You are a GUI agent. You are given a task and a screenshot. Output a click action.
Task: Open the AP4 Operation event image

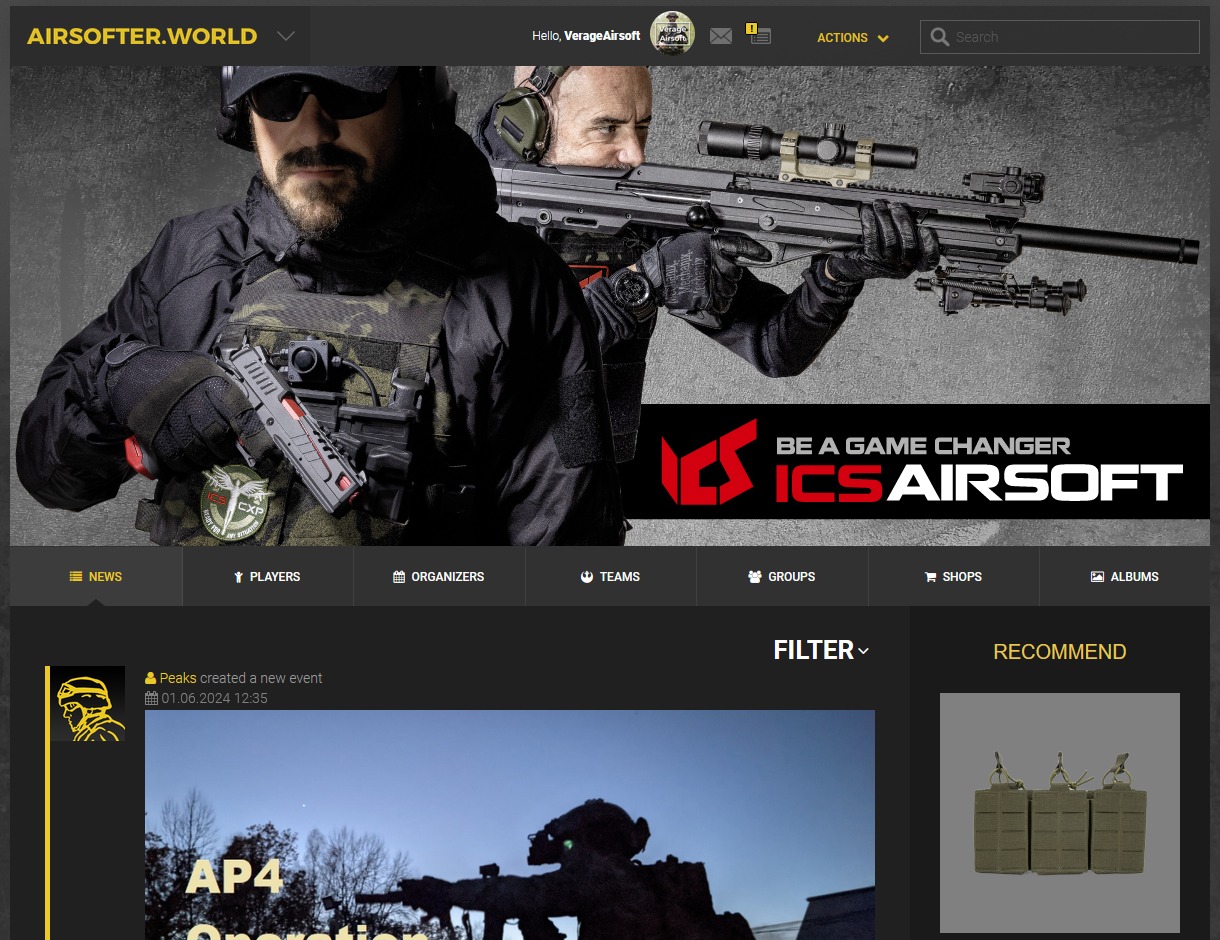510,825
